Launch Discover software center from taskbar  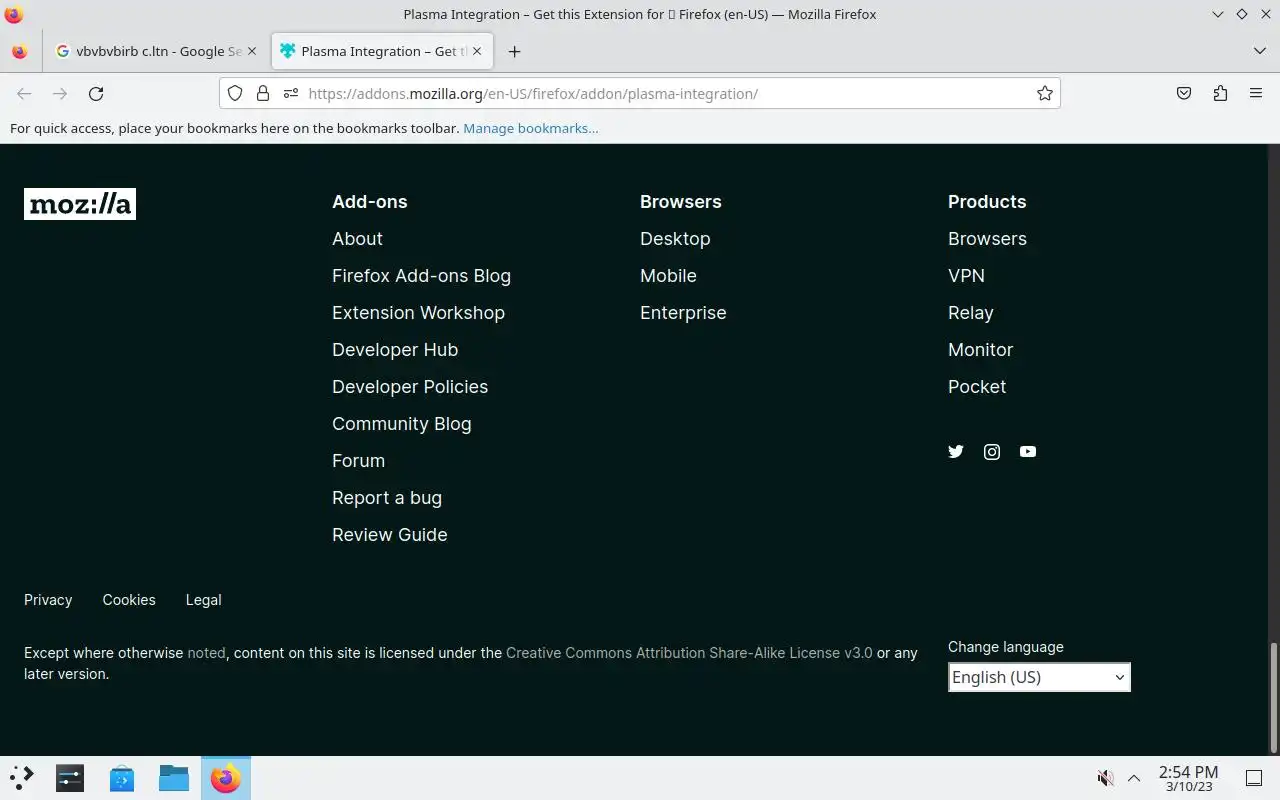click(x=122, y=777)
